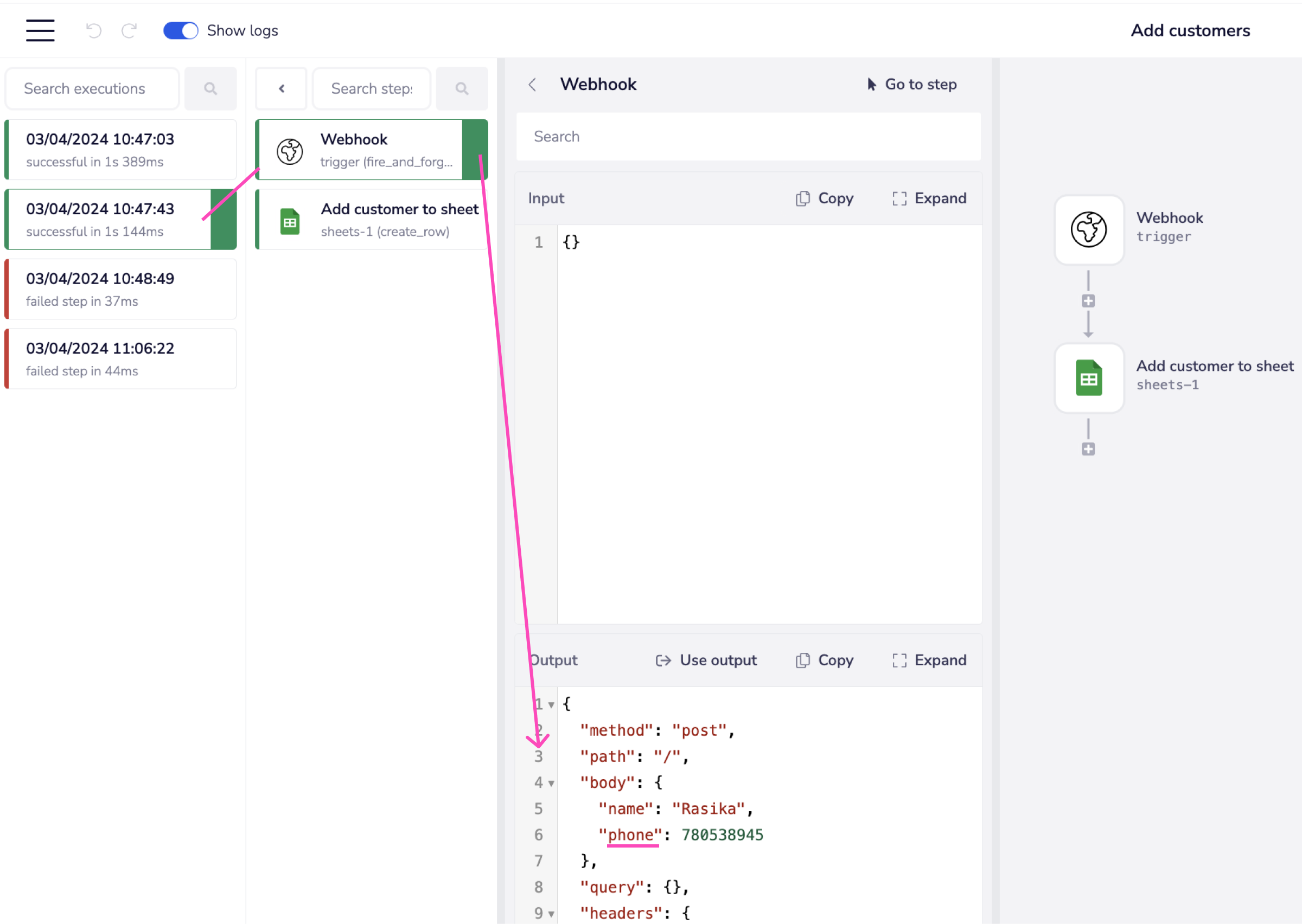The width and height of the screenshot is (1302, 924).
Task: Click the Webhook globe node on canvas
Action: [1088, 229]
